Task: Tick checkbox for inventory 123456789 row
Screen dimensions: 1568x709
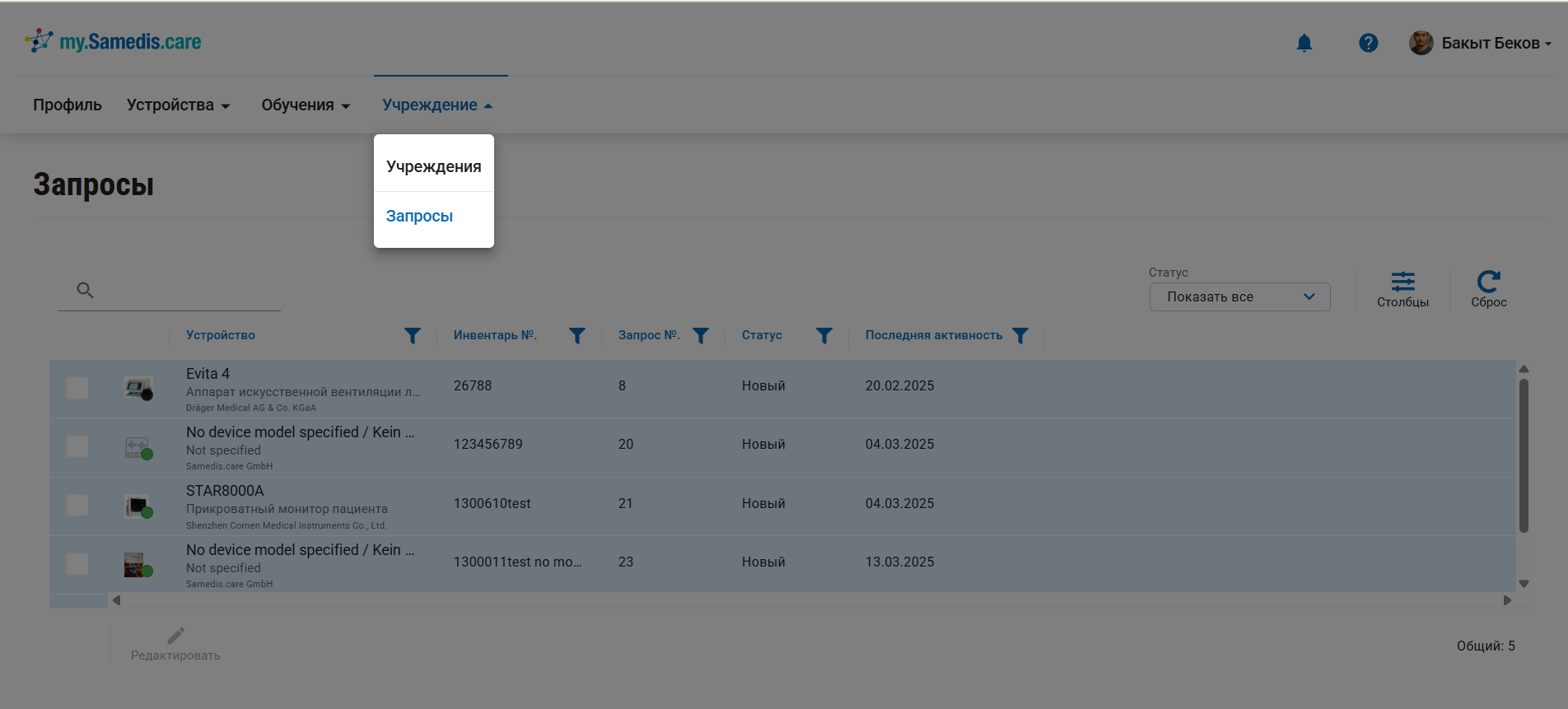Action: pos(77,446)
